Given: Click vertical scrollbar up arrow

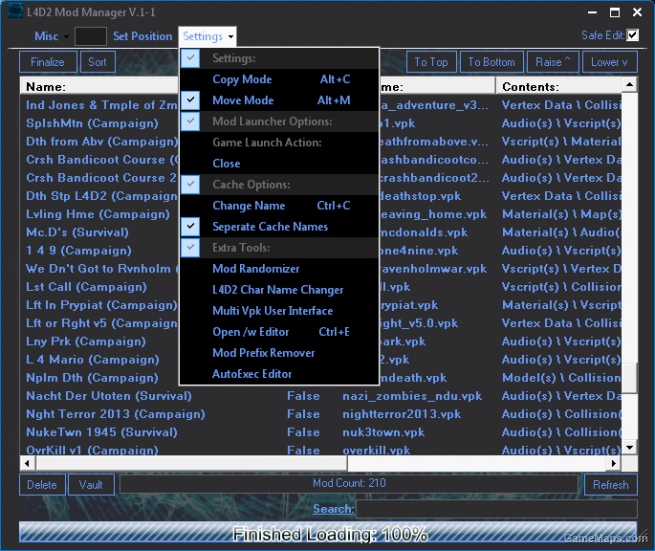Looking at the screenshot, I should pyautogui.click(x=629, y=85).
